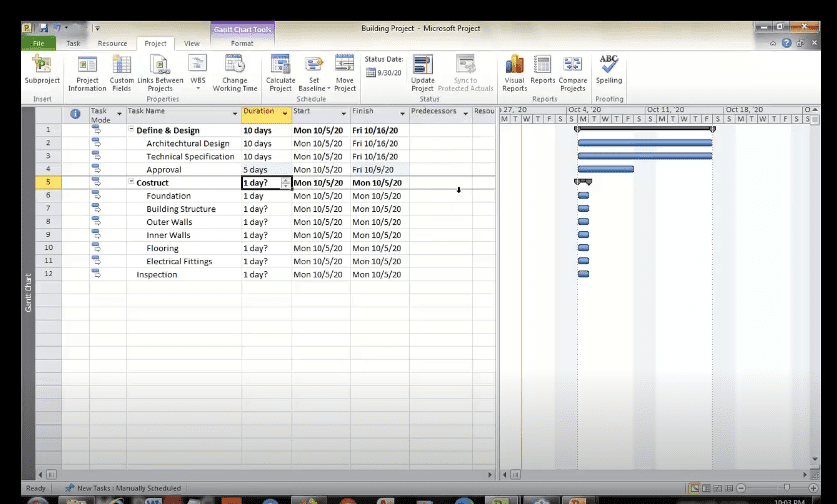Select the Outer Walls task name

click(x=169, y=222)
